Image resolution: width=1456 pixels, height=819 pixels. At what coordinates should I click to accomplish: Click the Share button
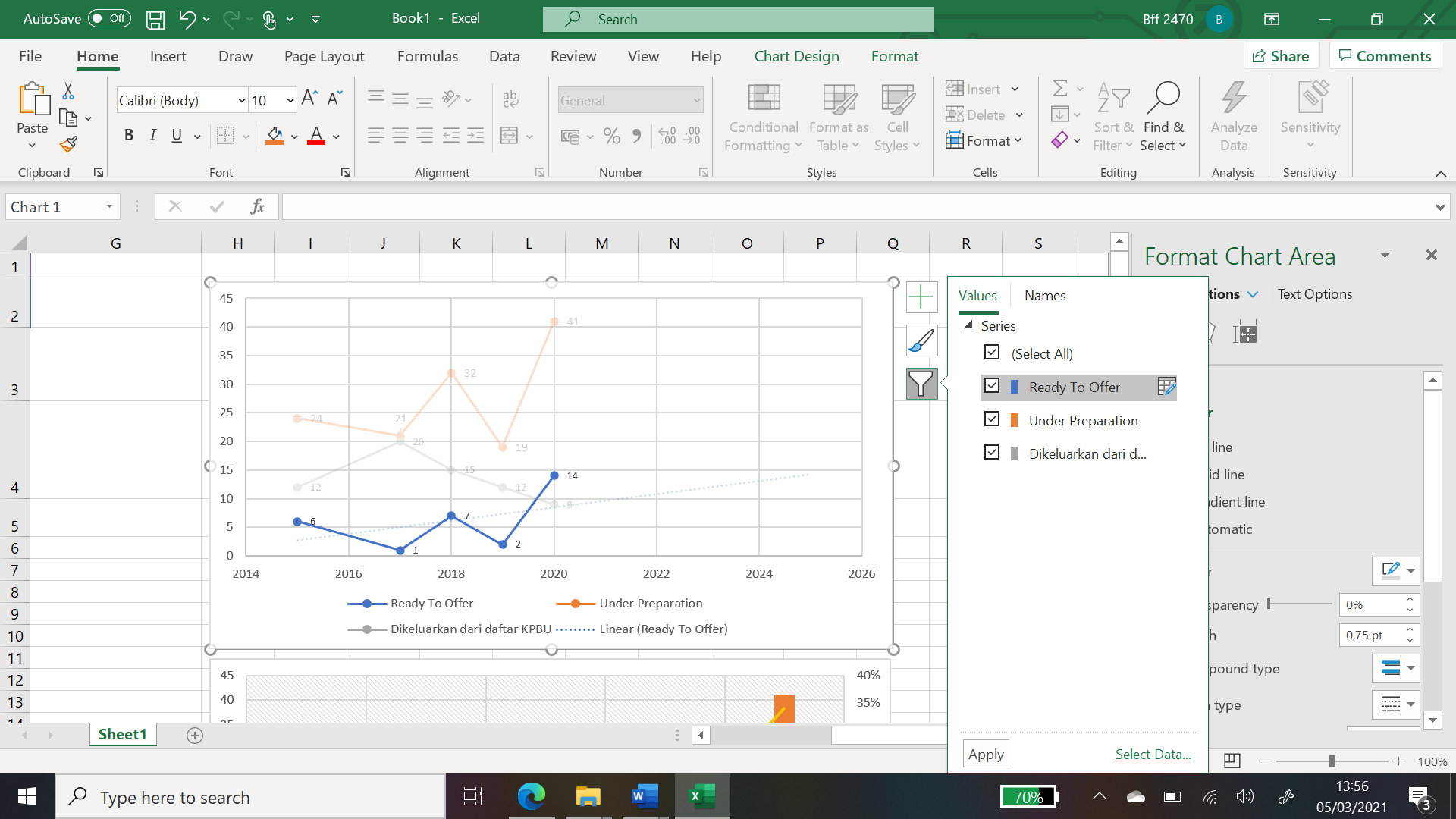tap(1281, 56)
